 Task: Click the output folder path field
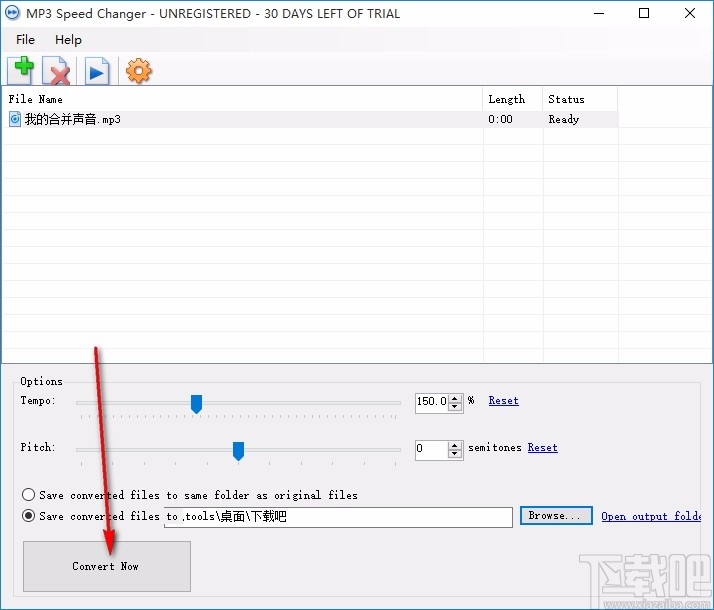coord(338,517)
